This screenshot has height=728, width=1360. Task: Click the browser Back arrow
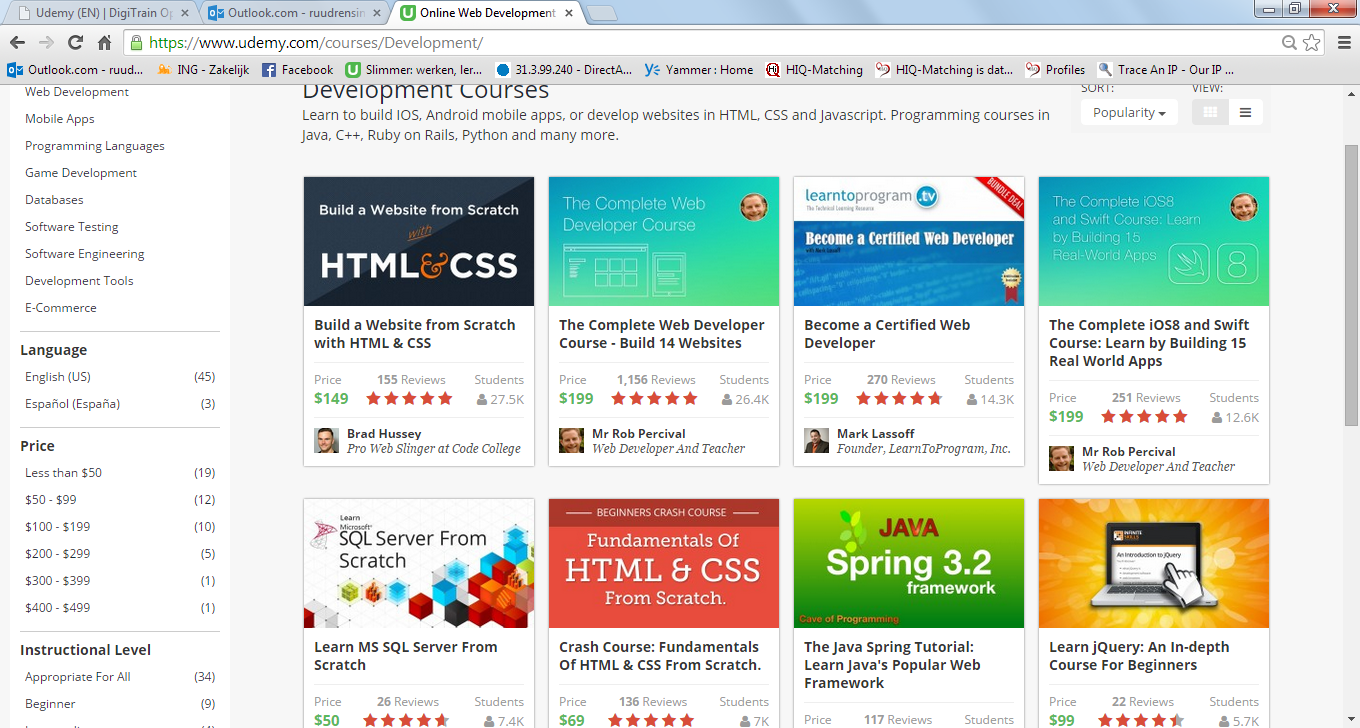click(x=17, y=43)
